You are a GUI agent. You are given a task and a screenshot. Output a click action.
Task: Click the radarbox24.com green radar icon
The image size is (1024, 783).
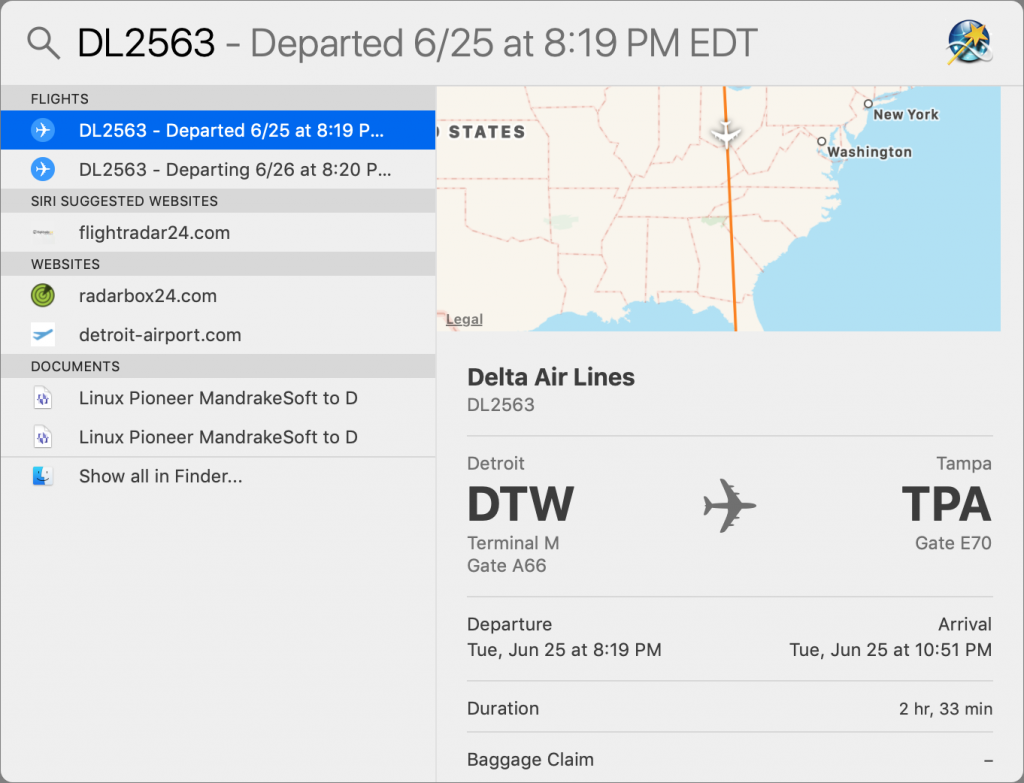[x=43, y=295]
